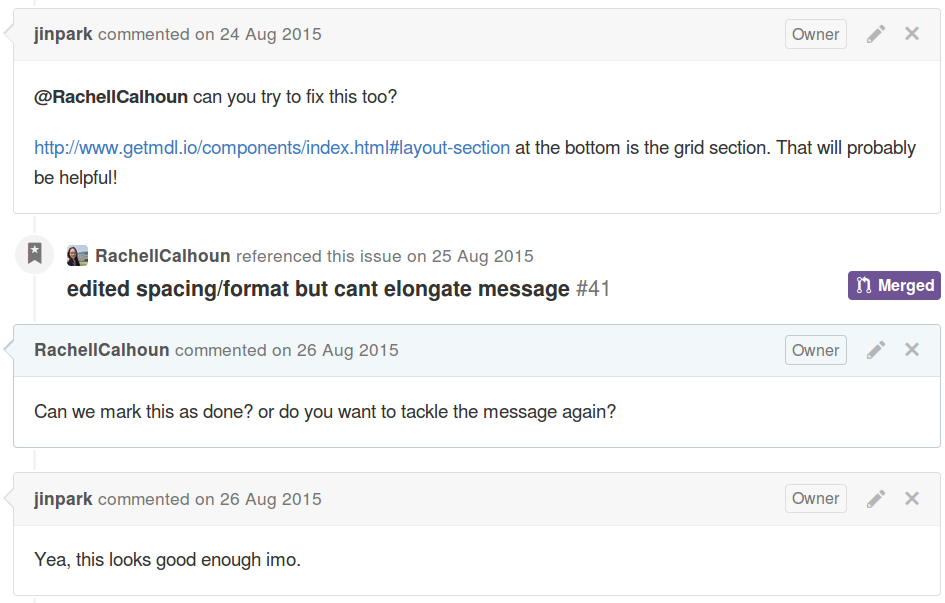Click the purple Merged status badge

click(894, 286)
